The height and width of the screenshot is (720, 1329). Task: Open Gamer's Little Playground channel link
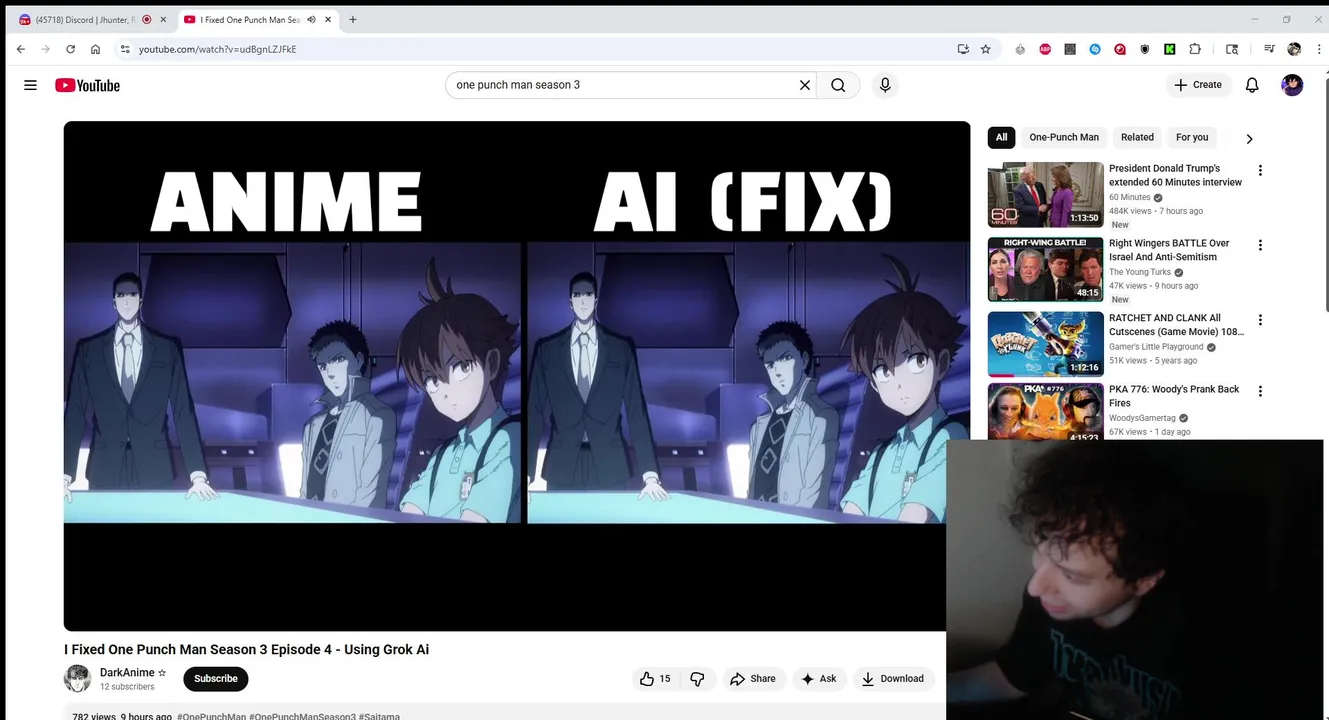tap(1156, 347)
